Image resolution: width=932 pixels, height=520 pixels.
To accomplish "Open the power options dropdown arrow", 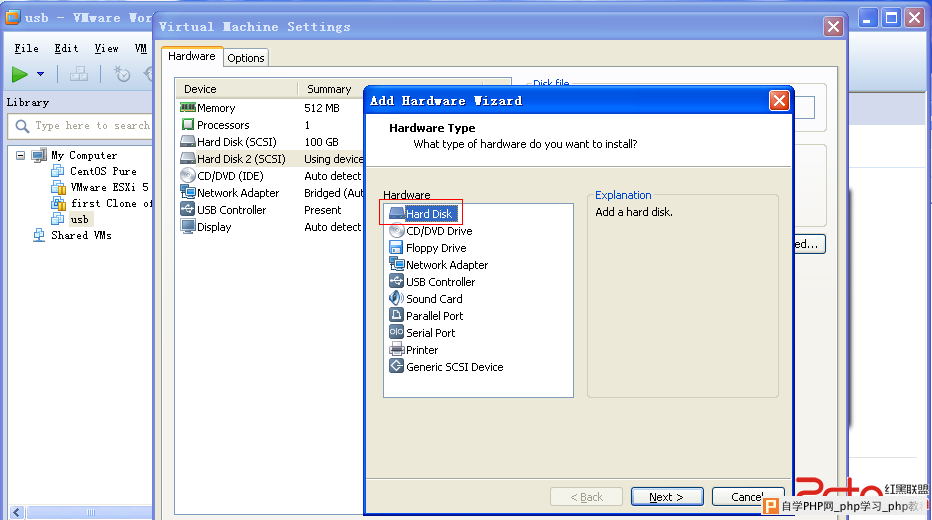I will [40, 74].
